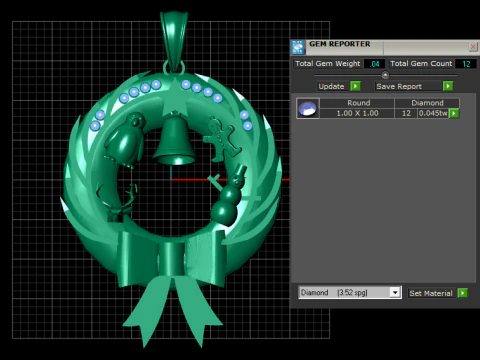Screen dimensions: 480x360
Task: Select the snowman figure on the wreath
Action: click(228, 197)
